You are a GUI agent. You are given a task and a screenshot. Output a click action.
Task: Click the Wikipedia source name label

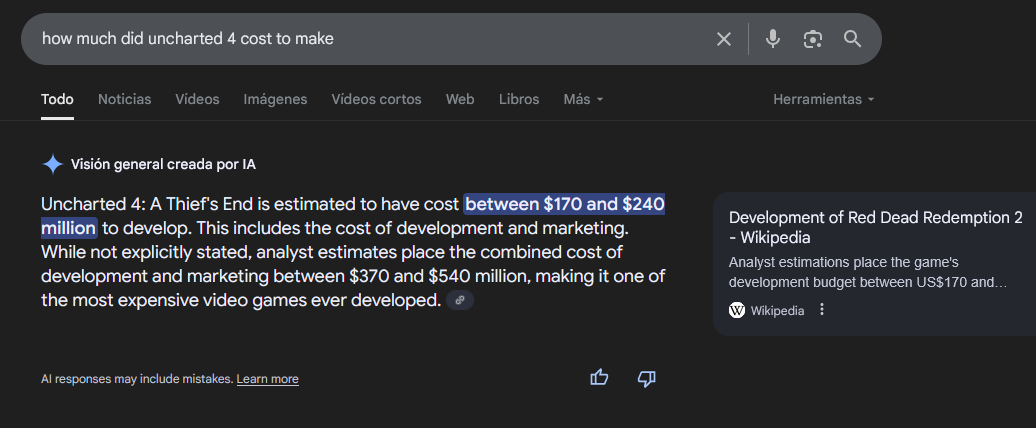pos(777,310)
